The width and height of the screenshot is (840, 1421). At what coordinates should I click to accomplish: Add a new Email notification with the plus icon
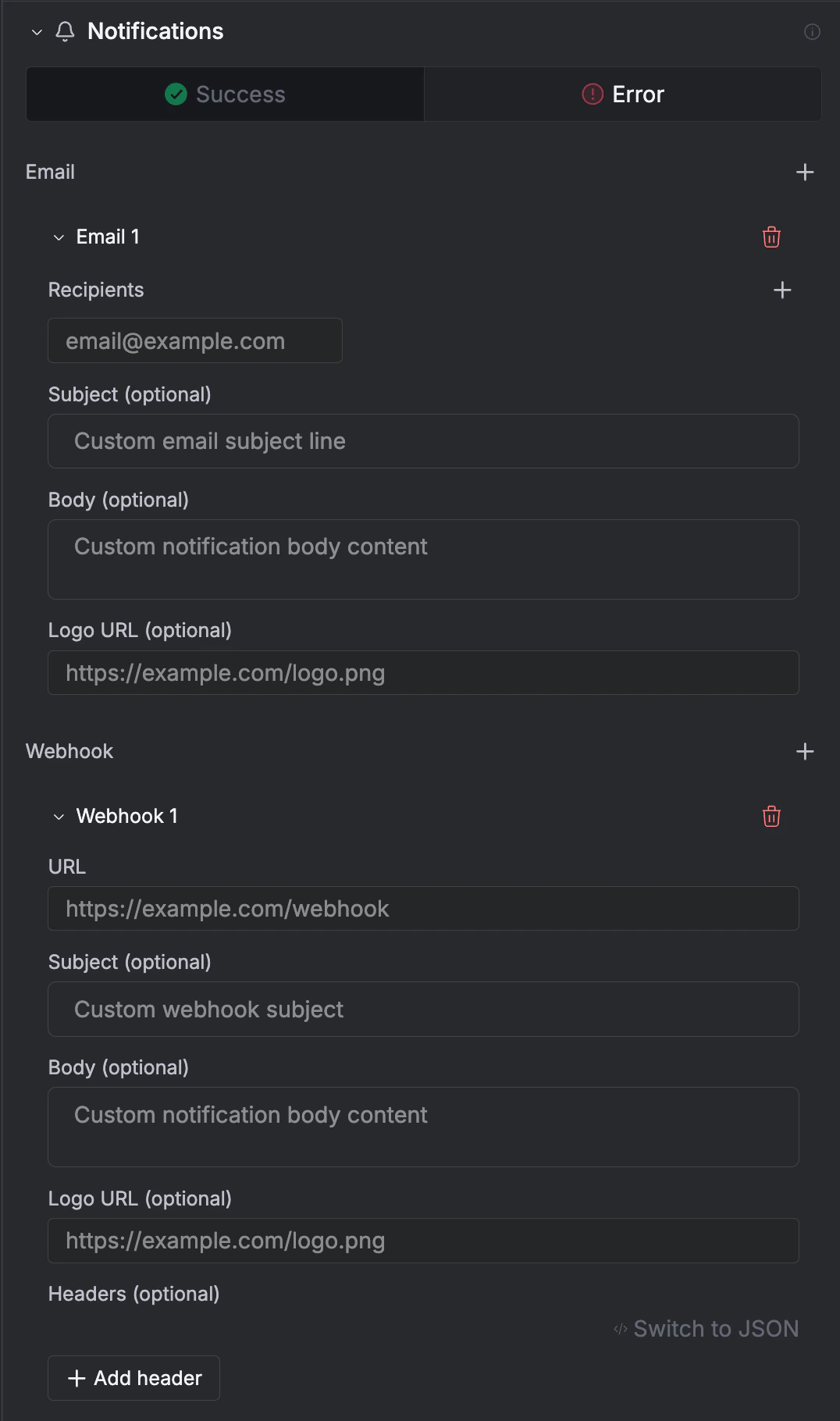(805, 172)
